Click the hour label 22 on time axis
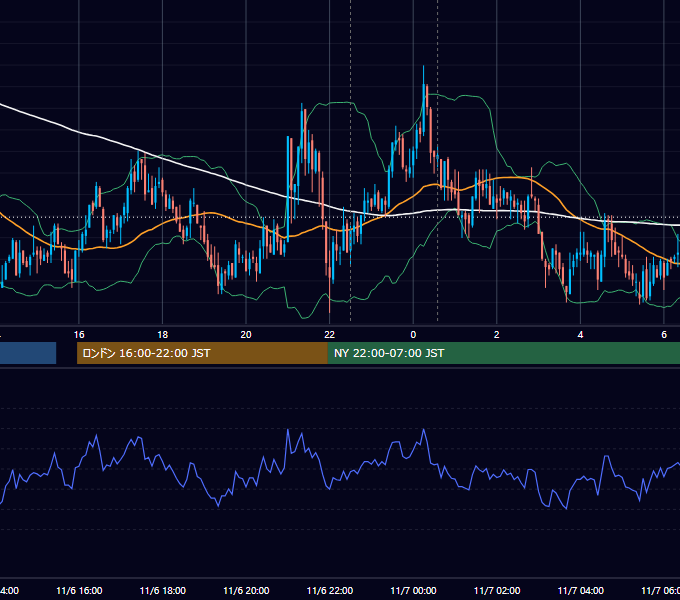680x600 pixels. (x=330, y=335)
